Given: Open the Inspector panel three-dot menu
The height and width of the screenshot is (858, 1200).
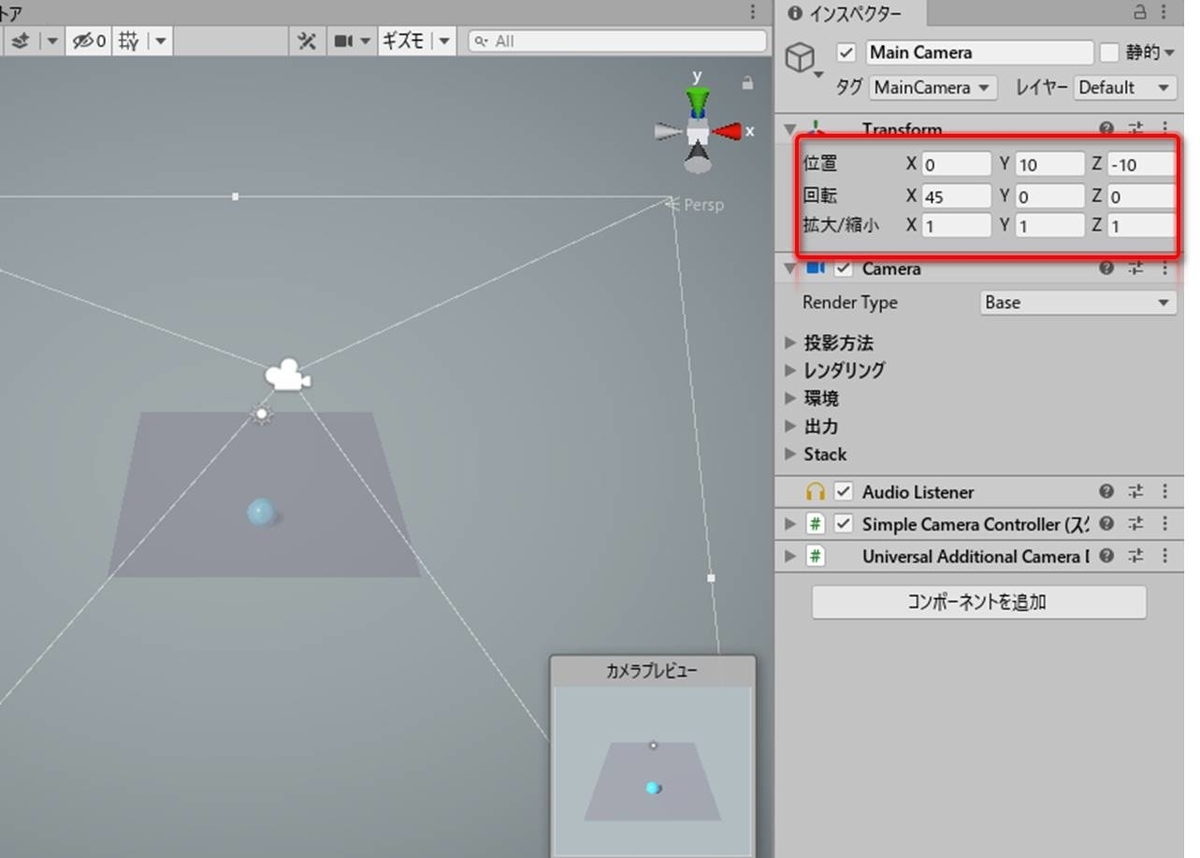Looking at the screenshot, I should coord(1166,12).
